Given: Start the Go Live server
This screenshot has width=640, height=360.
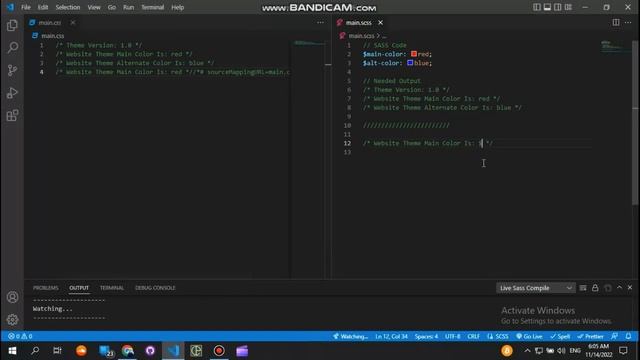Looking at the screenshot, I should coord(529,336).
